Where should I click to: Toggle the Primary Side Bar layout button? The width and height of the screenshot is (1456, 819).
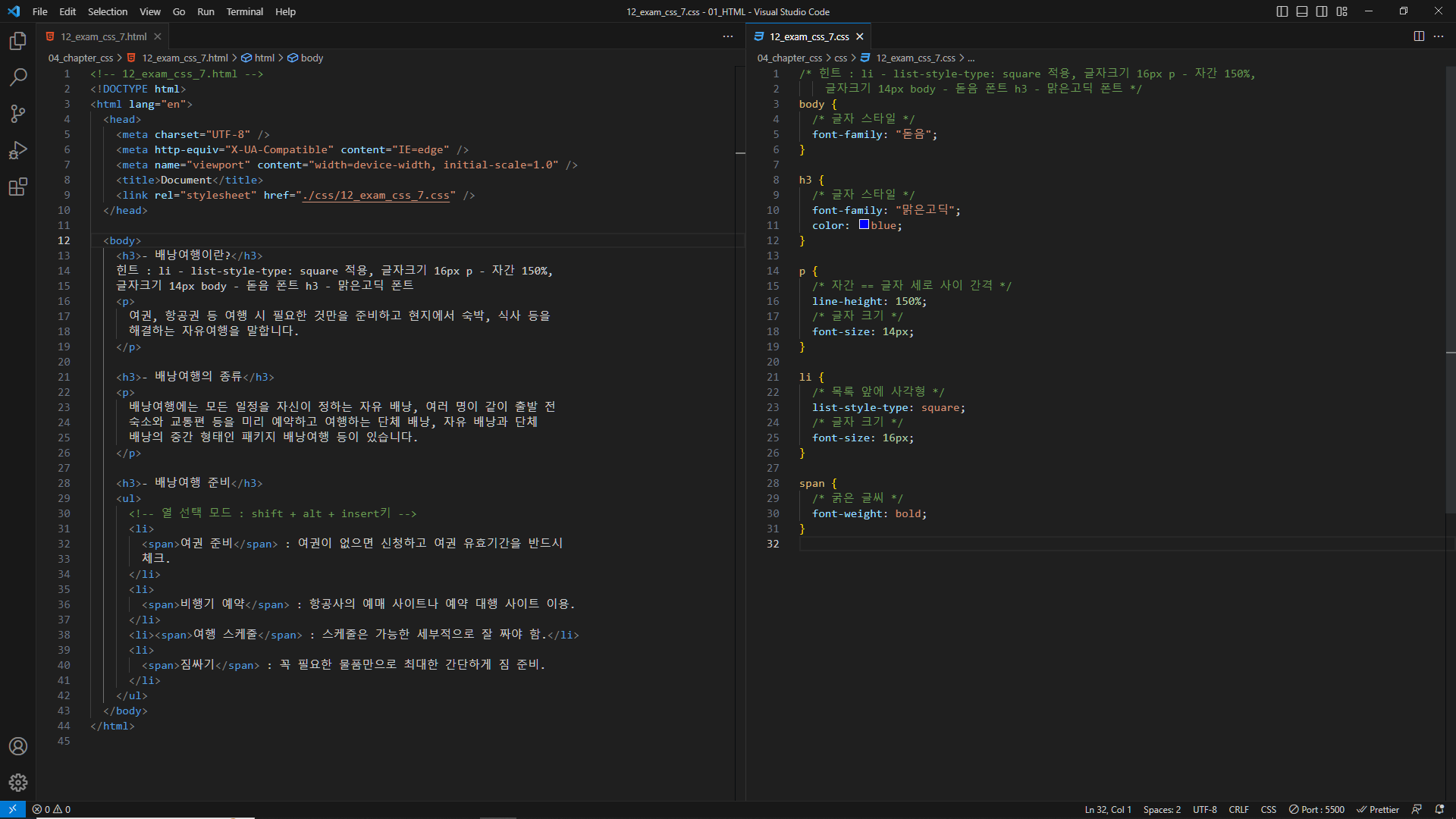pos(1282,11)
